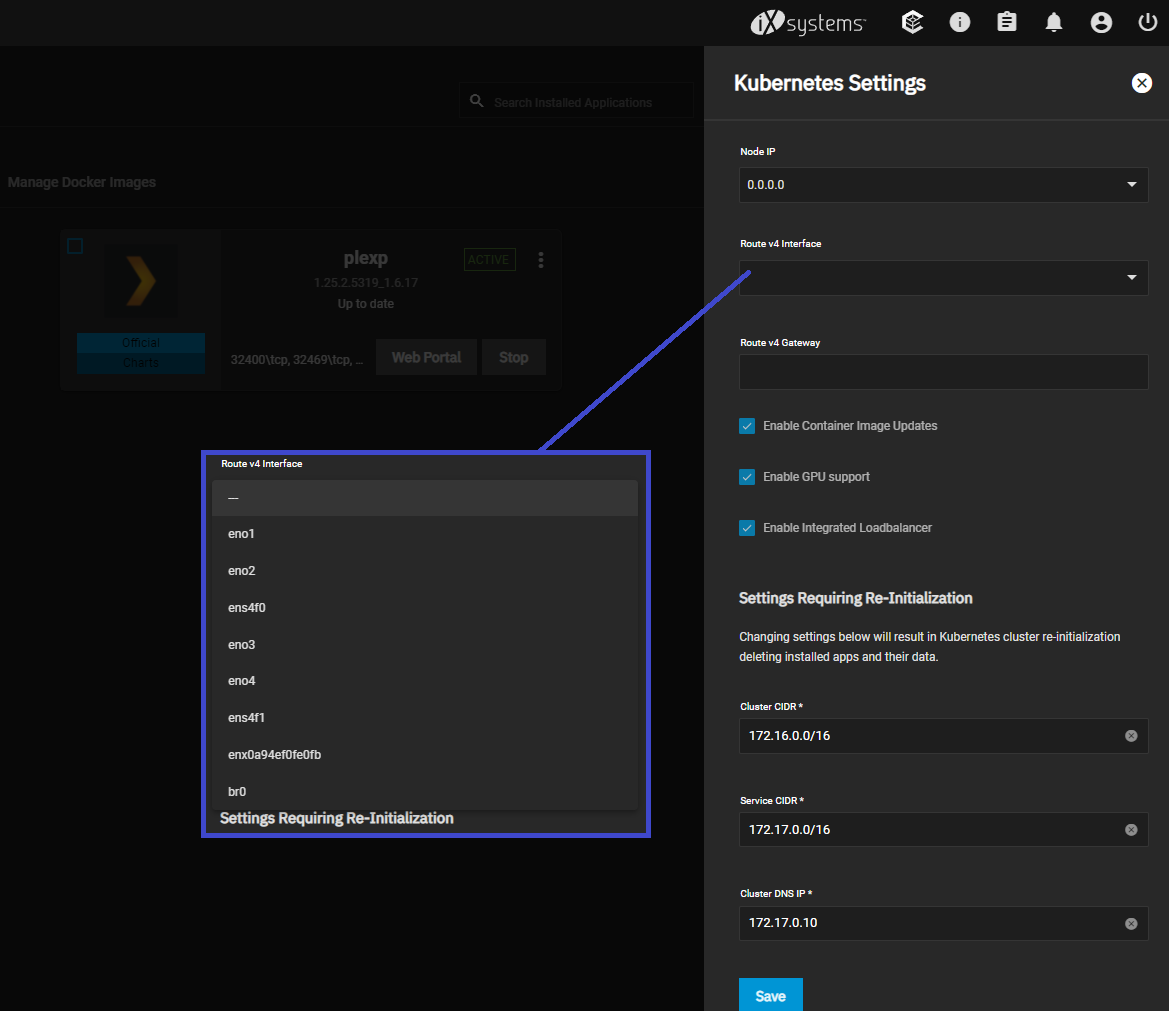Open the TrueCommand cube icon

(x=913, y=22)
